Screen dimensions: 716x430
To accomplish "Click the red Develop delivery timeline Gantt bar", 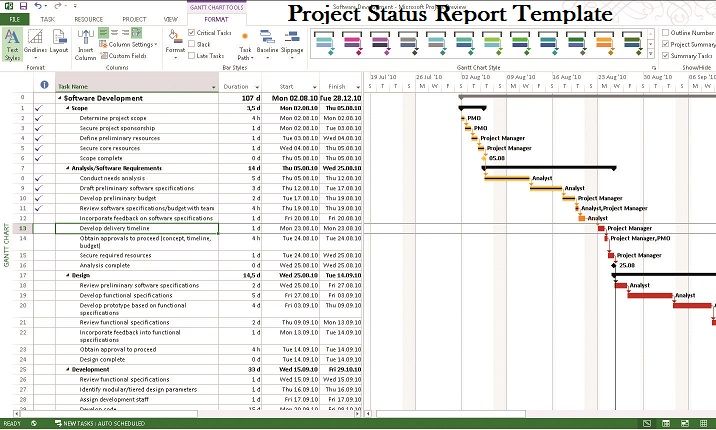I will [601, 228].
